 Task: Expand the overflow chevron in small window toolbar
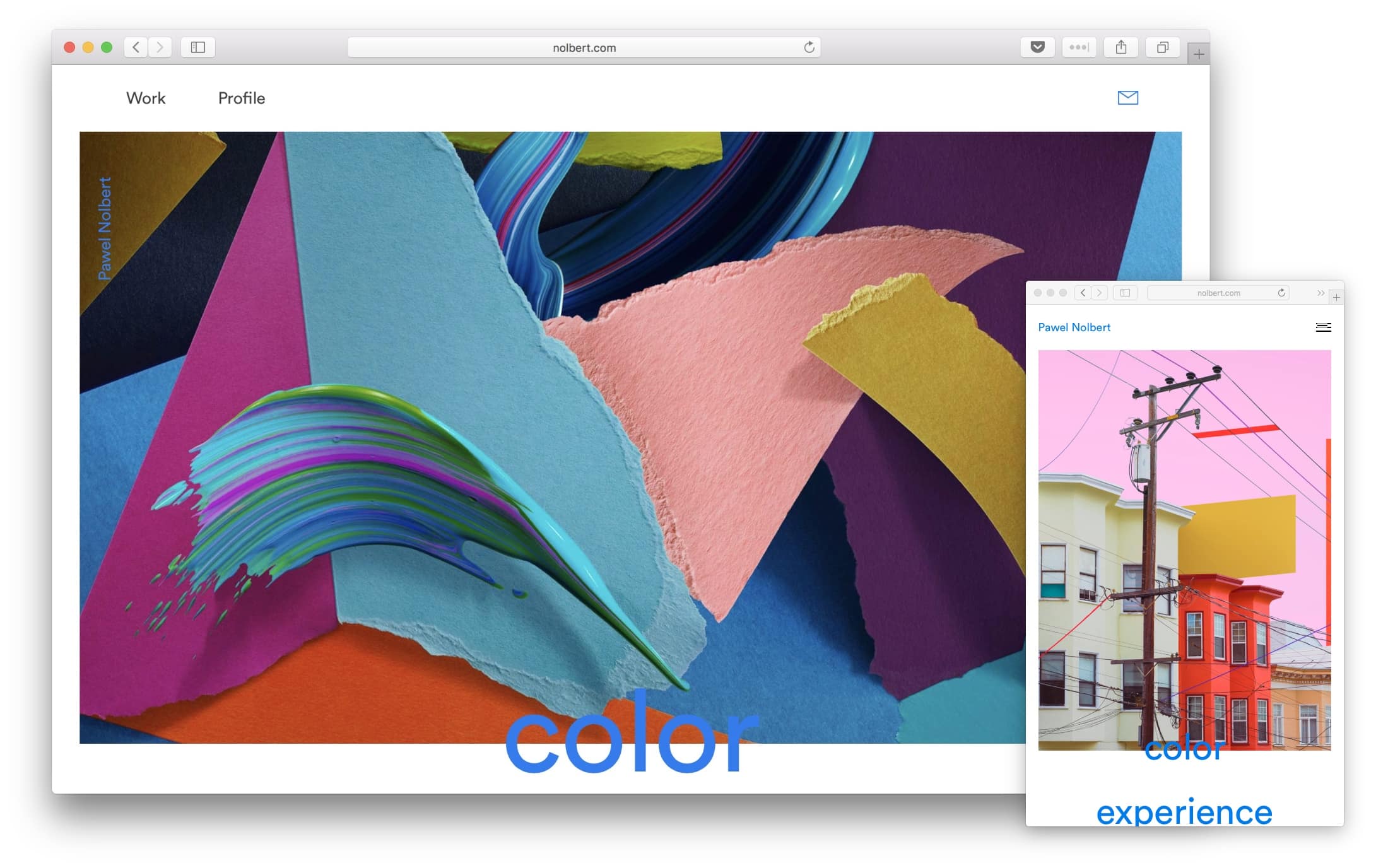click(x=1320, y=292)
